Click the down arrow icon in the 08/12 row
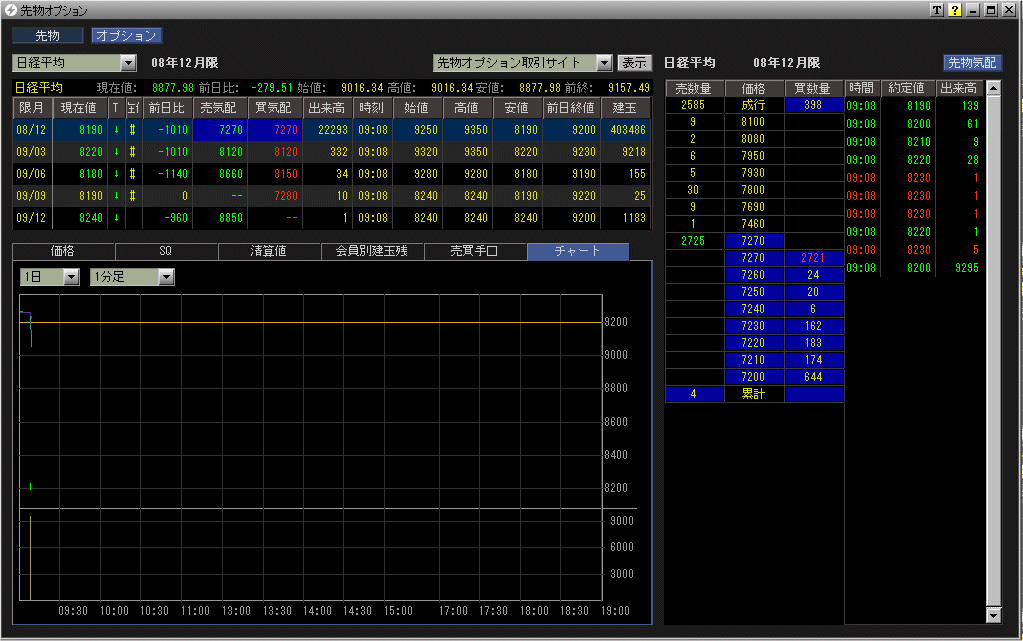Viewport: 1023px width, 641px height. (116, 129)
